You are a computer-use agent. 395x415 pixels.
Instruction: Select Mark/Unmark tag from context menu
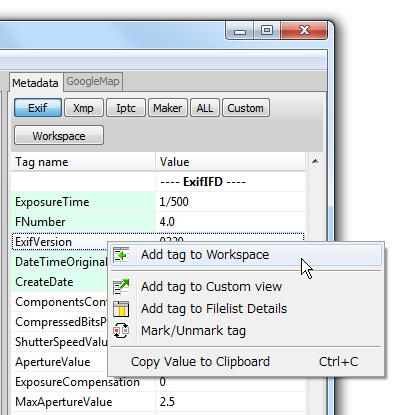coord(246,331)
